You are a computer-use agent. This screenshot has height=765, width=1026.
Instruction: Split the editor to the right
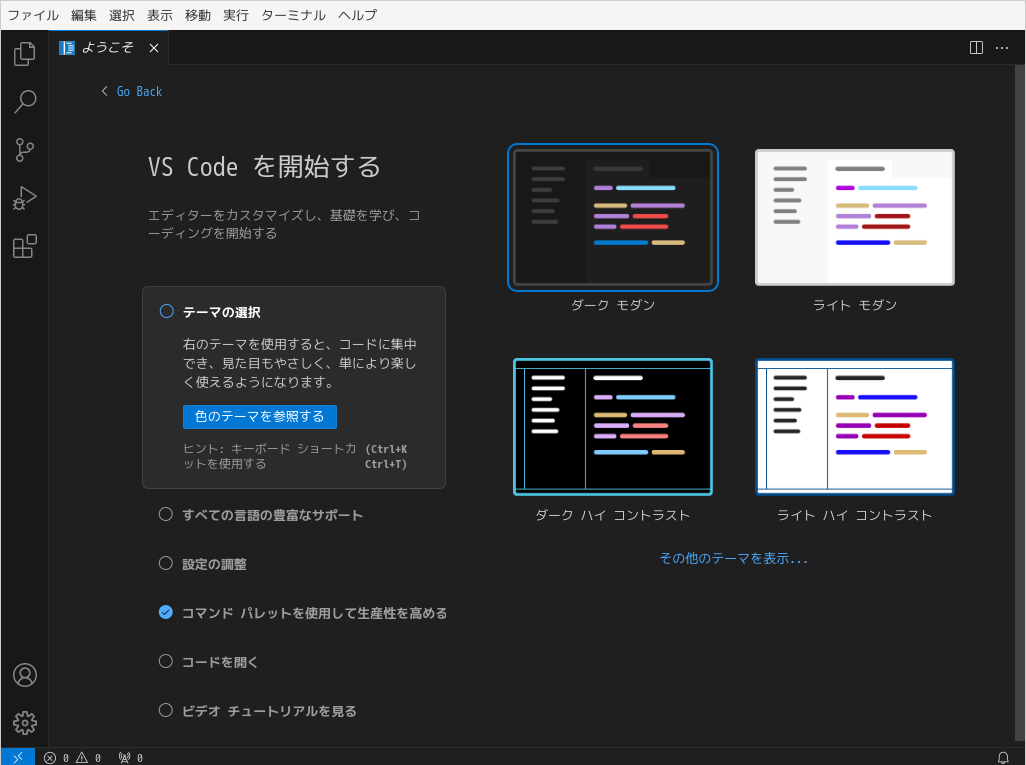[x=976, y=48]
